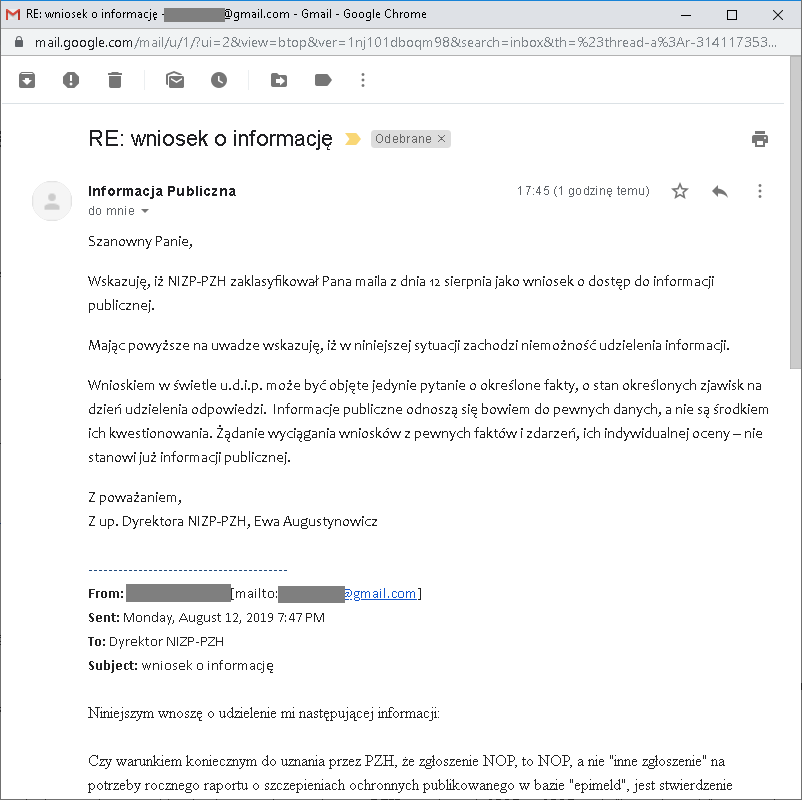
Task: Click the sender's profile avatar
Action: [x=52, y=201]
